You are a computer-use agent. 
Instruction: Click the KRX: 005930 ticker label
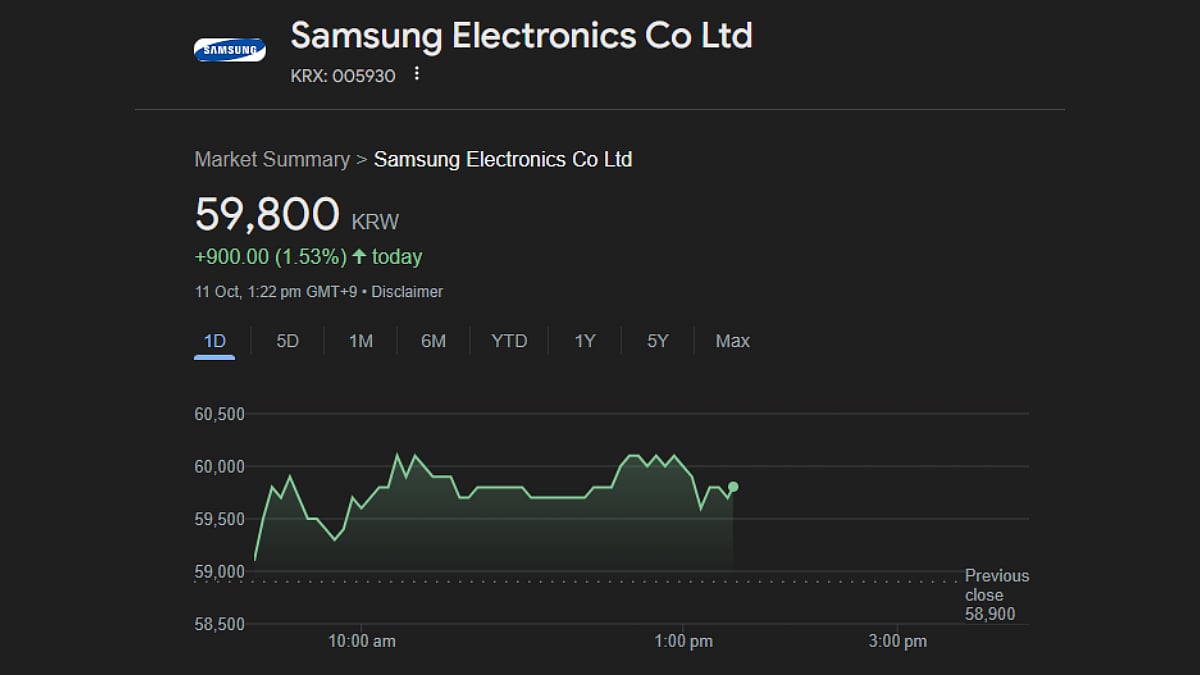343,75
